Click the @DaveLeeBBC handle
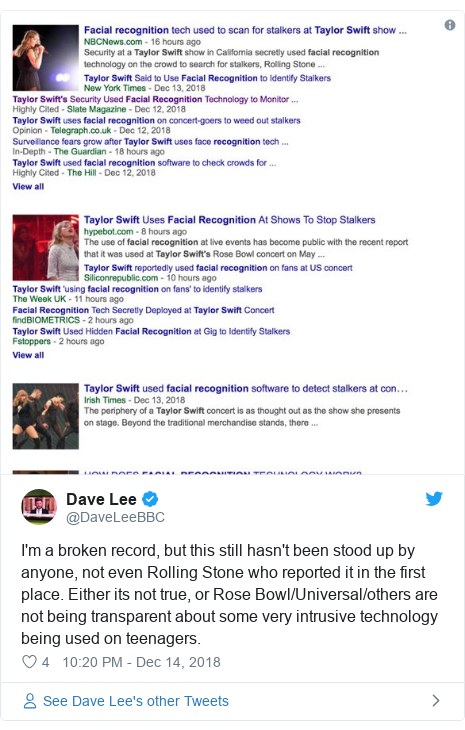Image resolution: width=465 pixels, height=730 pixels. (115, 517)
